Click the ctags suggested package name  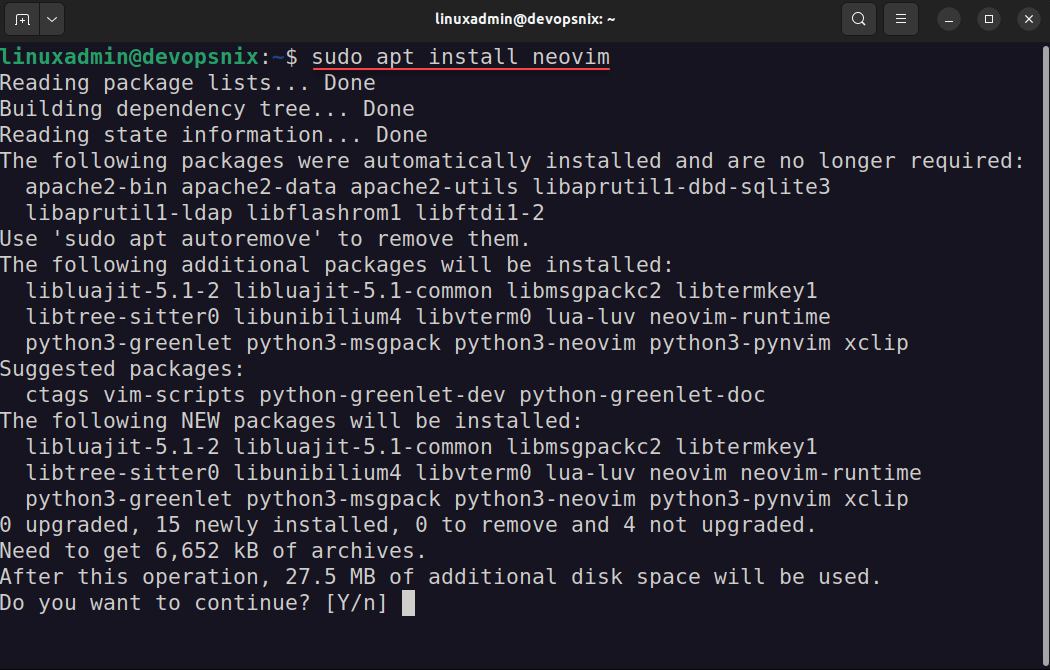(x=58, y=395)
